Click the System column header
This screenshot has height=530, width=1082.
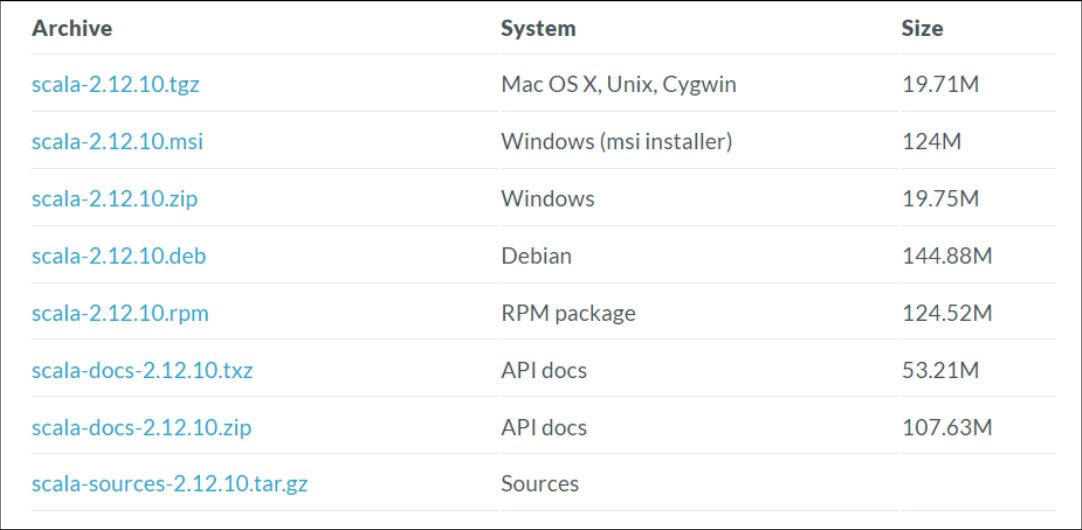(538, 28)
